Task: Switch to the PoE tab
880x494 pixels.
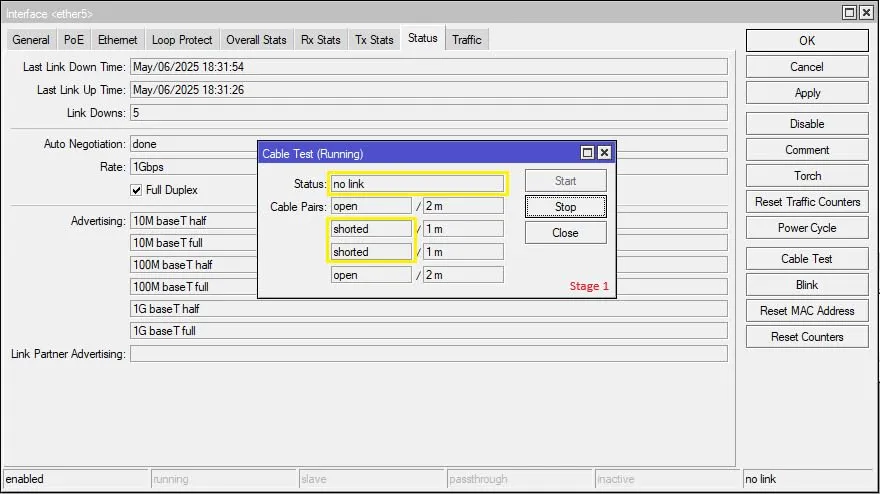Action: pos(74,40)
